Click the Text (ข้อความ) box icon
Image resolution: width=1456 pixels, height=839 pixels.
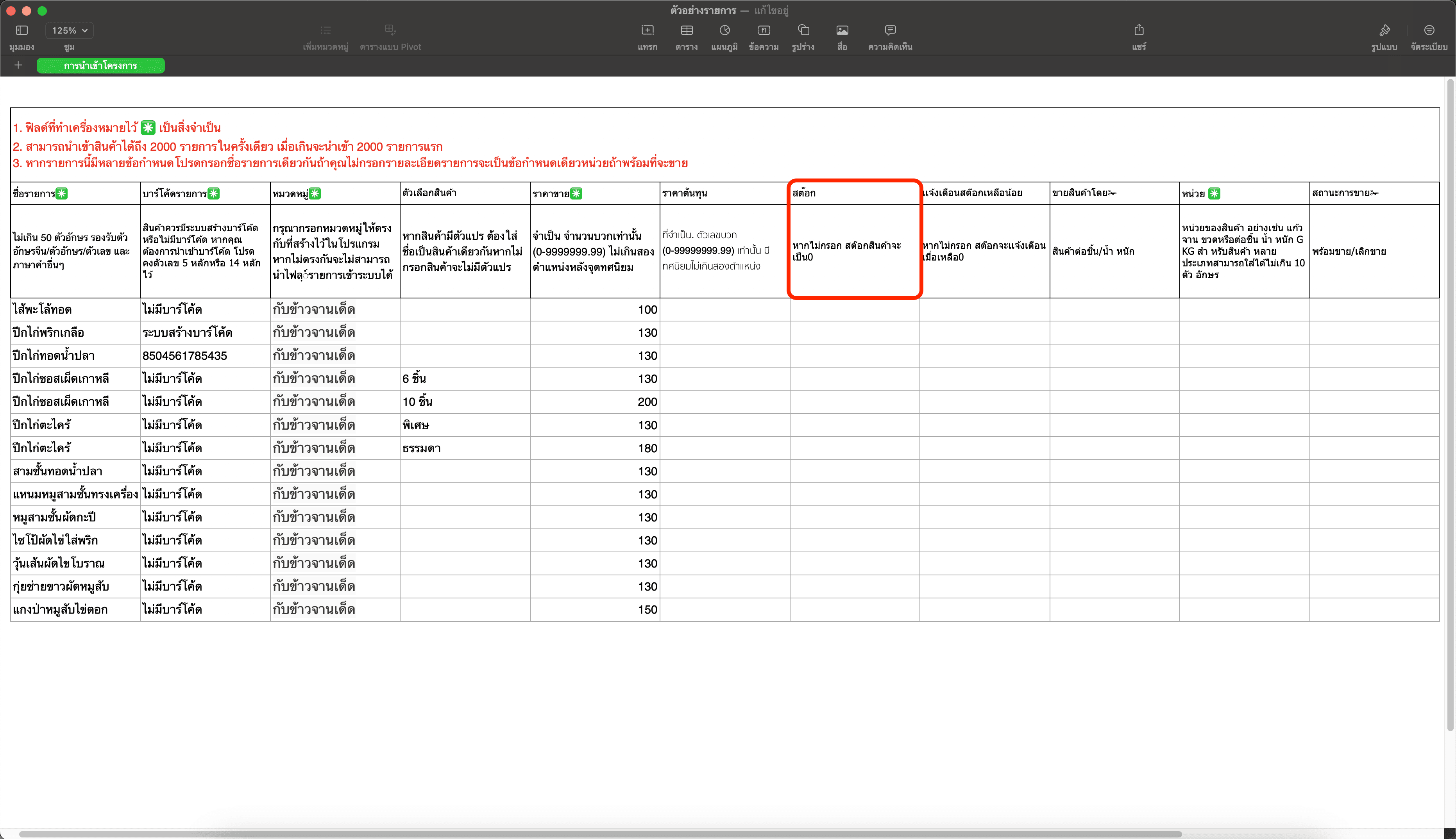(x=764, y=30)
